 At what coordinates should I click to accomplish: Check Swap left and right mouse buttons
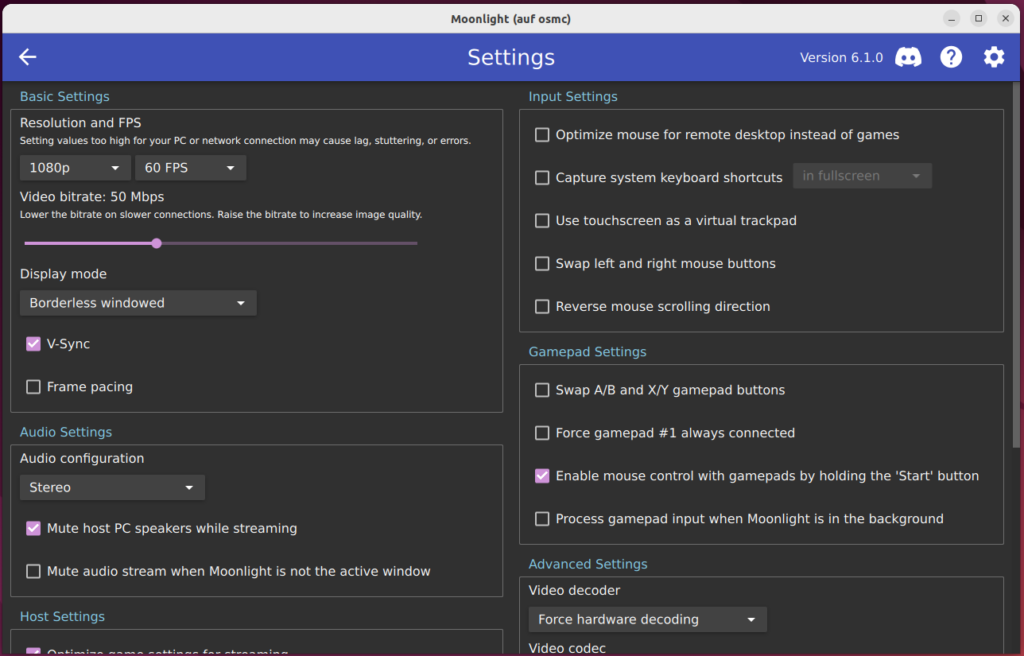[542, 264]
